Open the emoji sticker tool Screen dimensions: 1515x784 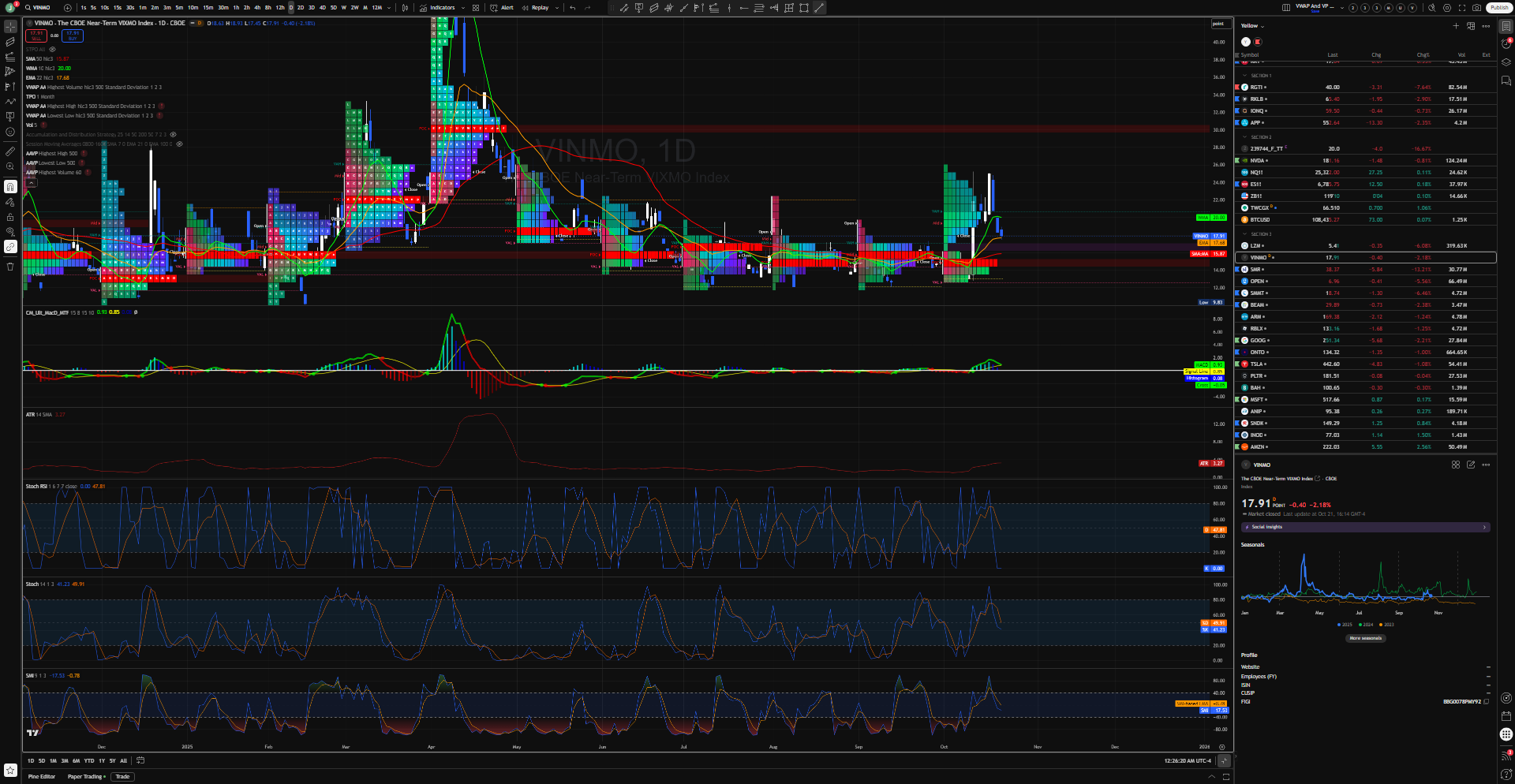[x=10, y=132]
